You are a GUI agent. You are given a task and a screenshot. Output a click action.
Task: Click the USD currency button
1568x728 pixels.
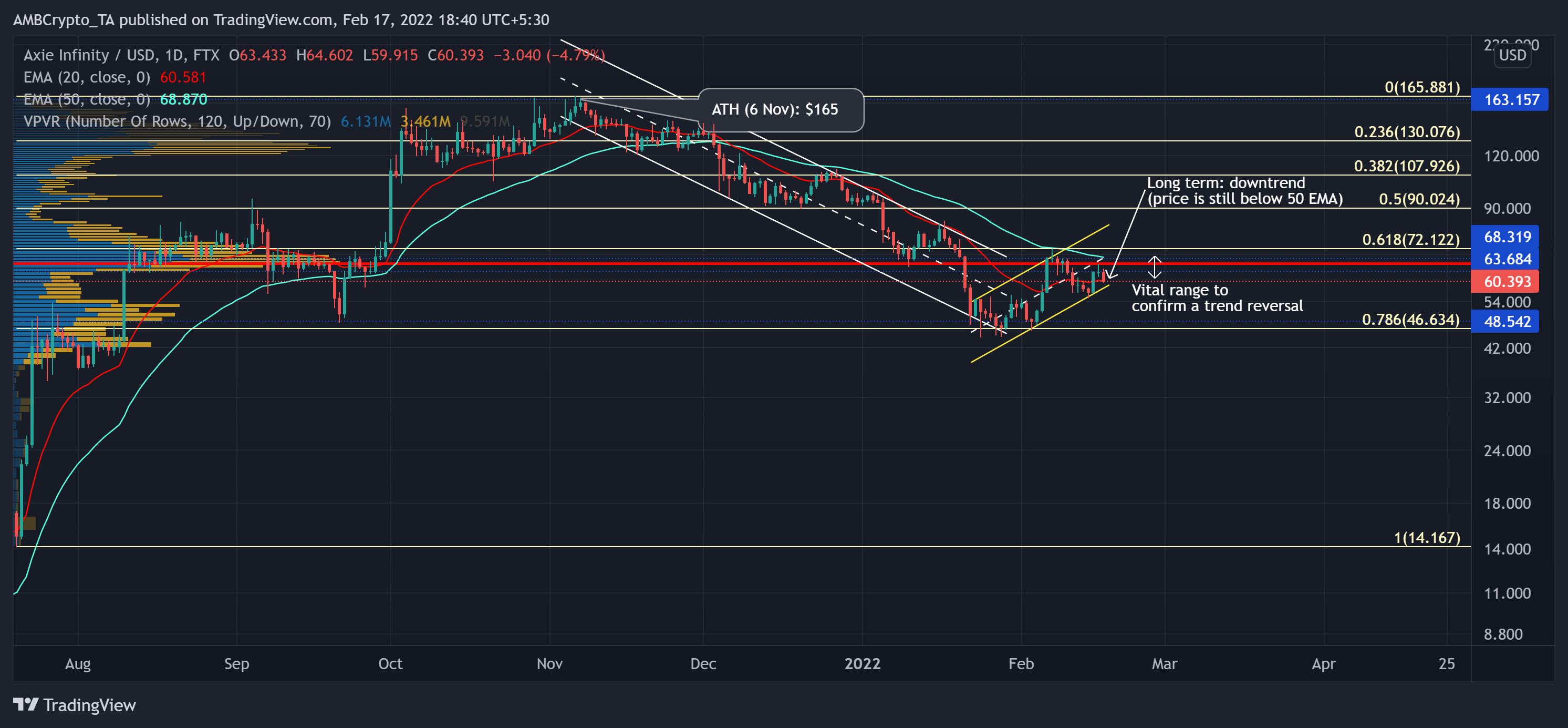(x=1512, y=55)
